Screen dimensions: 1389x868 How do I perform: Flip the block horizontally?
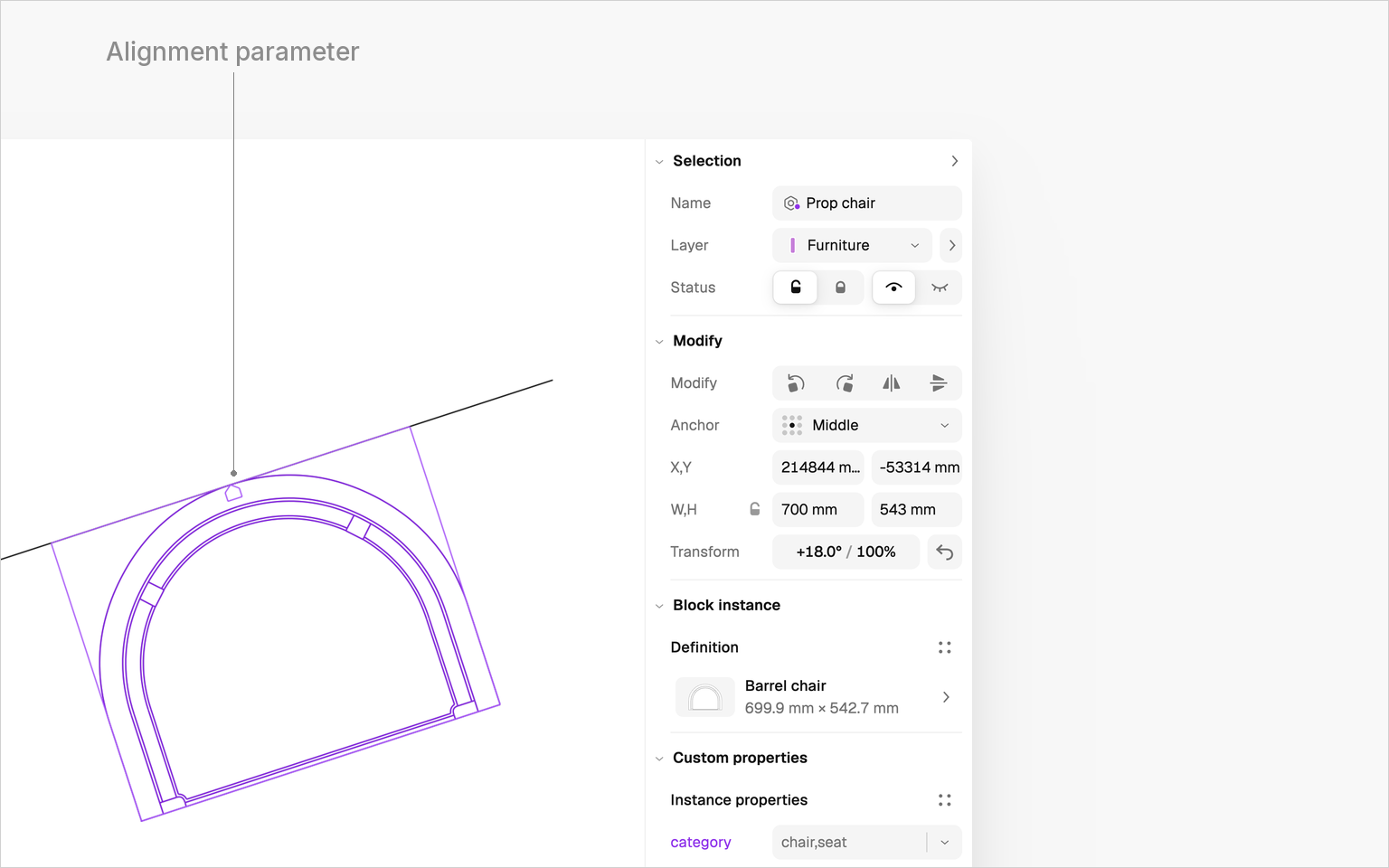(x=892, y=383)
